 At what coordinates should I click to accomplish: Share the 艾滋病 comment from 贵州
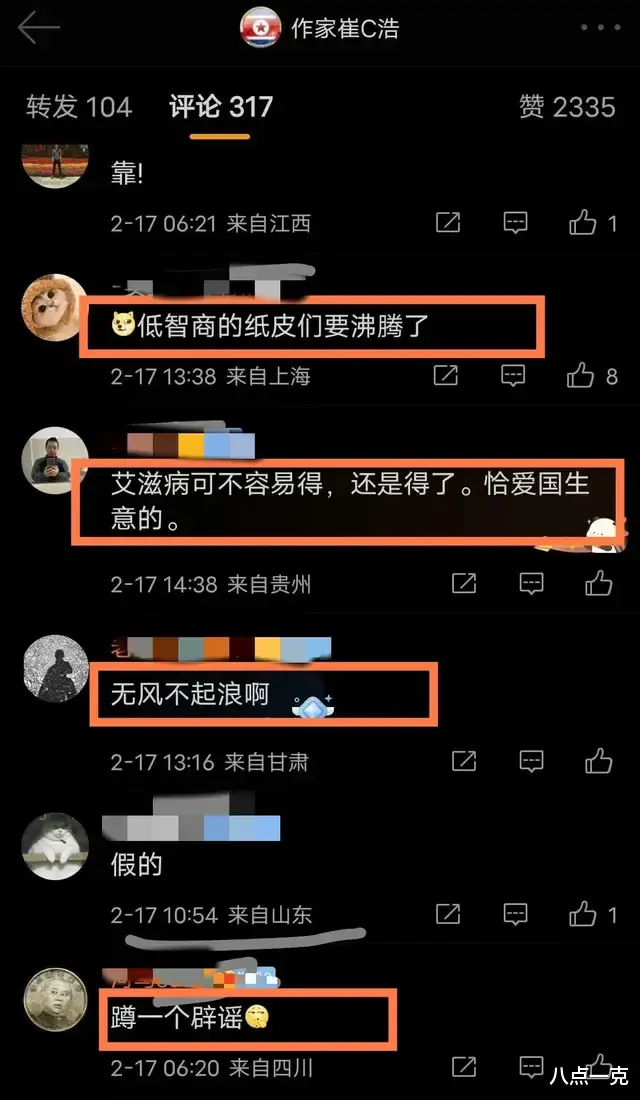click(x=464, y=583)
